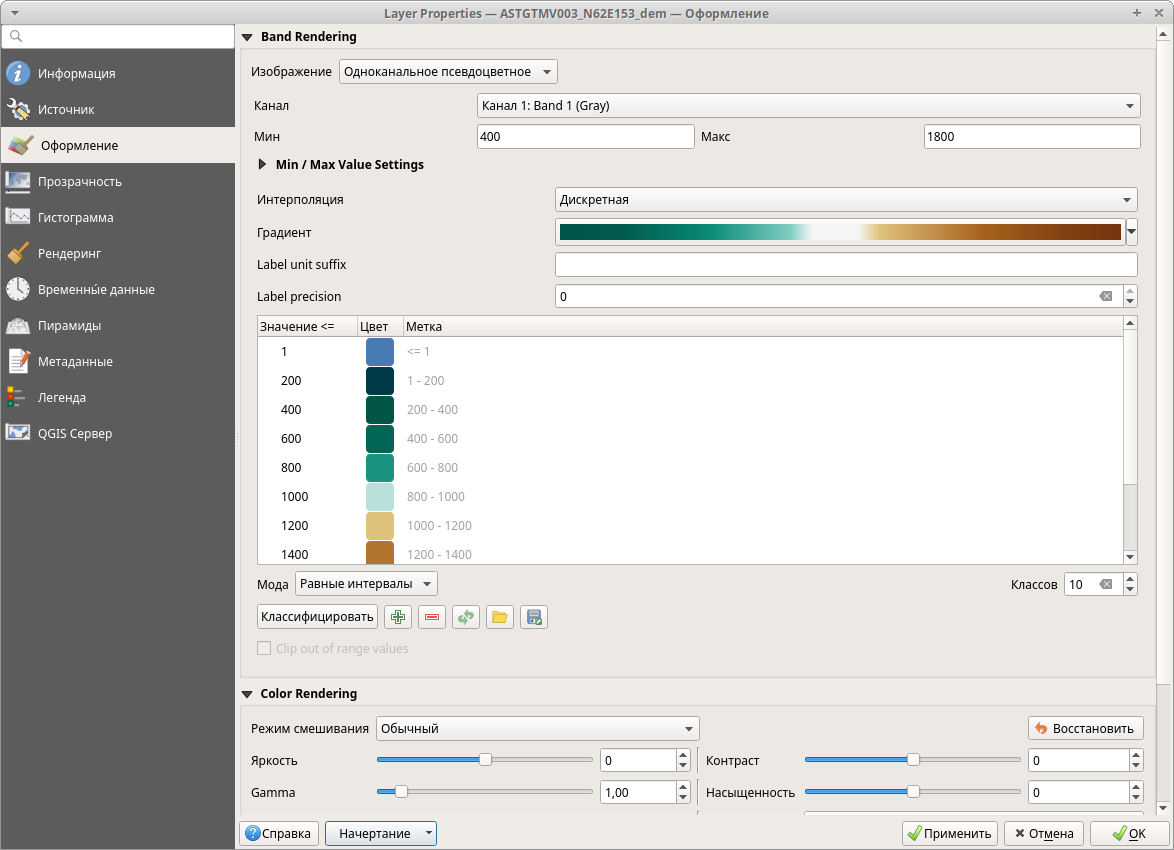
Task: Open the Пирамиды section in sidebar
Action: [69, 325]
